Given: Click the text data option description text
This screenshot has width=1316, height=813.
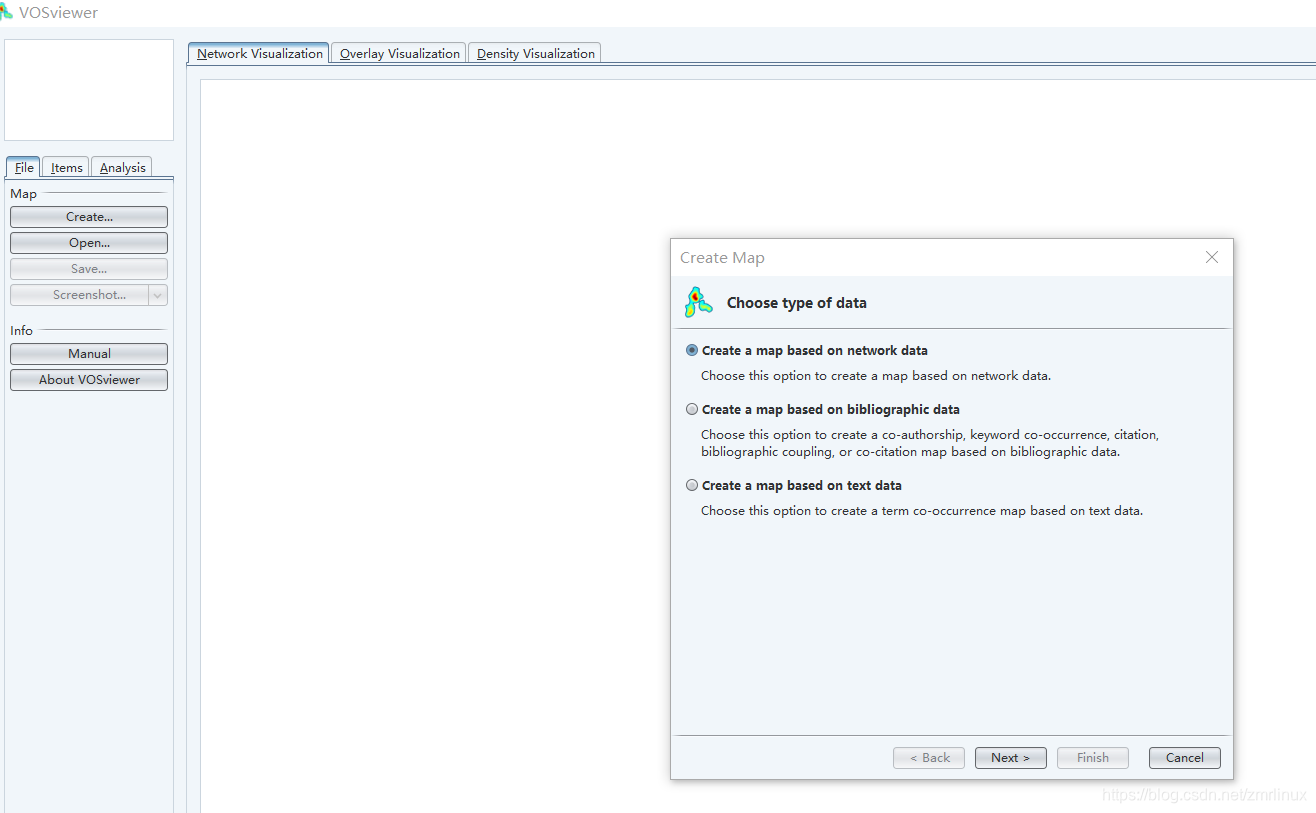Looking at the screenshot, I should pos(922,511).
